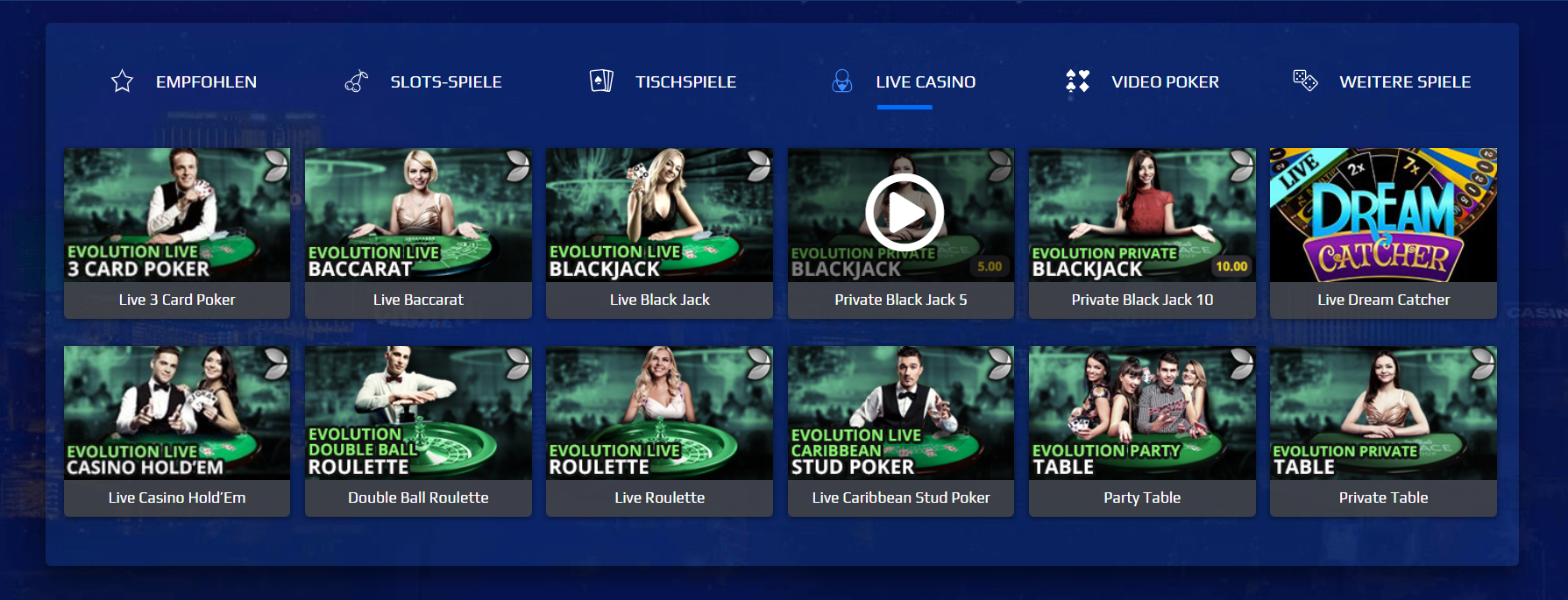Viewport: 1568px width, 600px height.
Task: Open the Double Ball Roulette thumbnail
Action: click(x=418, y=413)
